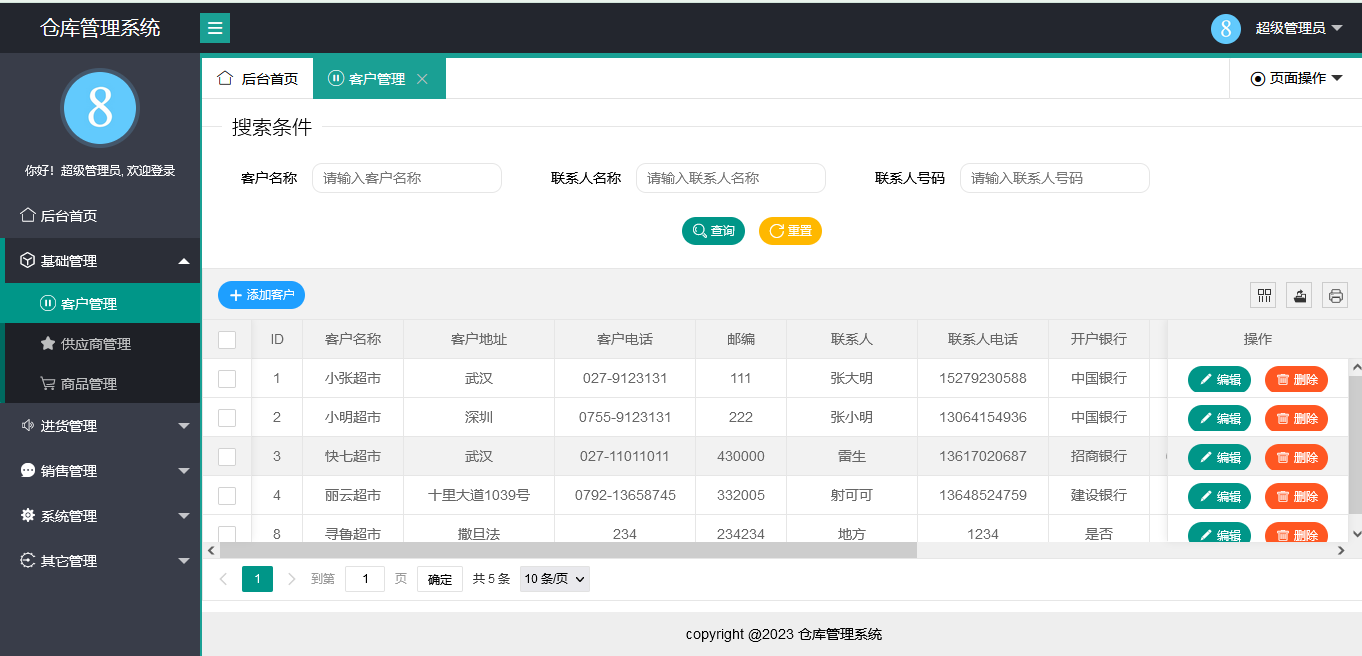
Task: Click the avatar icon next to 超级管理员
Action: click(x=1225, y=28)
